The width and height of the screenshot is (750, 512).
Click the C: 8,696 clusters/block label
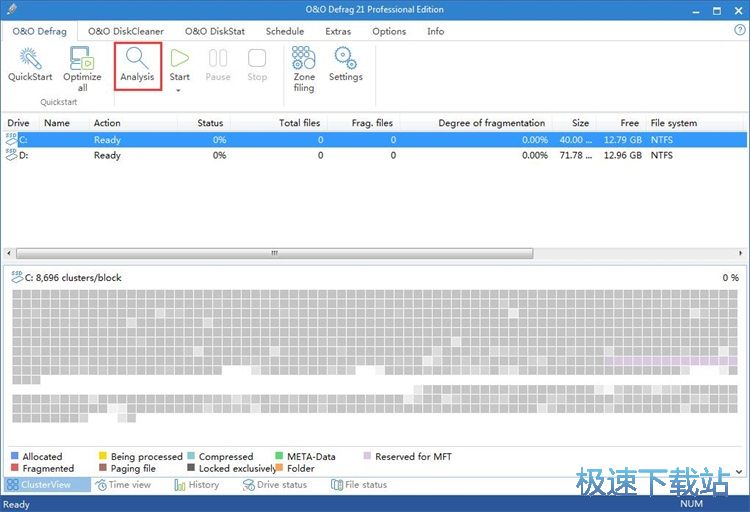[73, 278]
